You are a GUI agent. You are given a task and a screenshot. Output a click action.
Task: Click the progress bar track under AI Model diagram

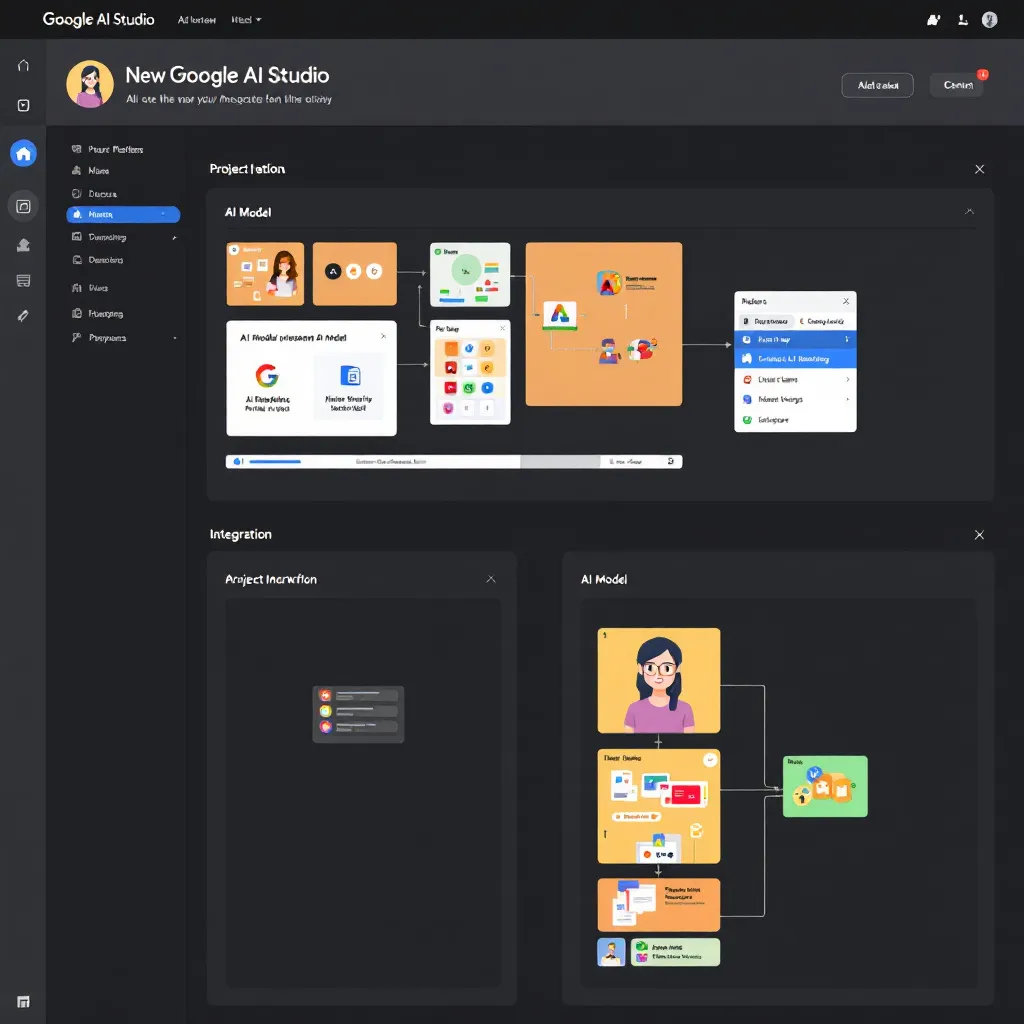454,462
